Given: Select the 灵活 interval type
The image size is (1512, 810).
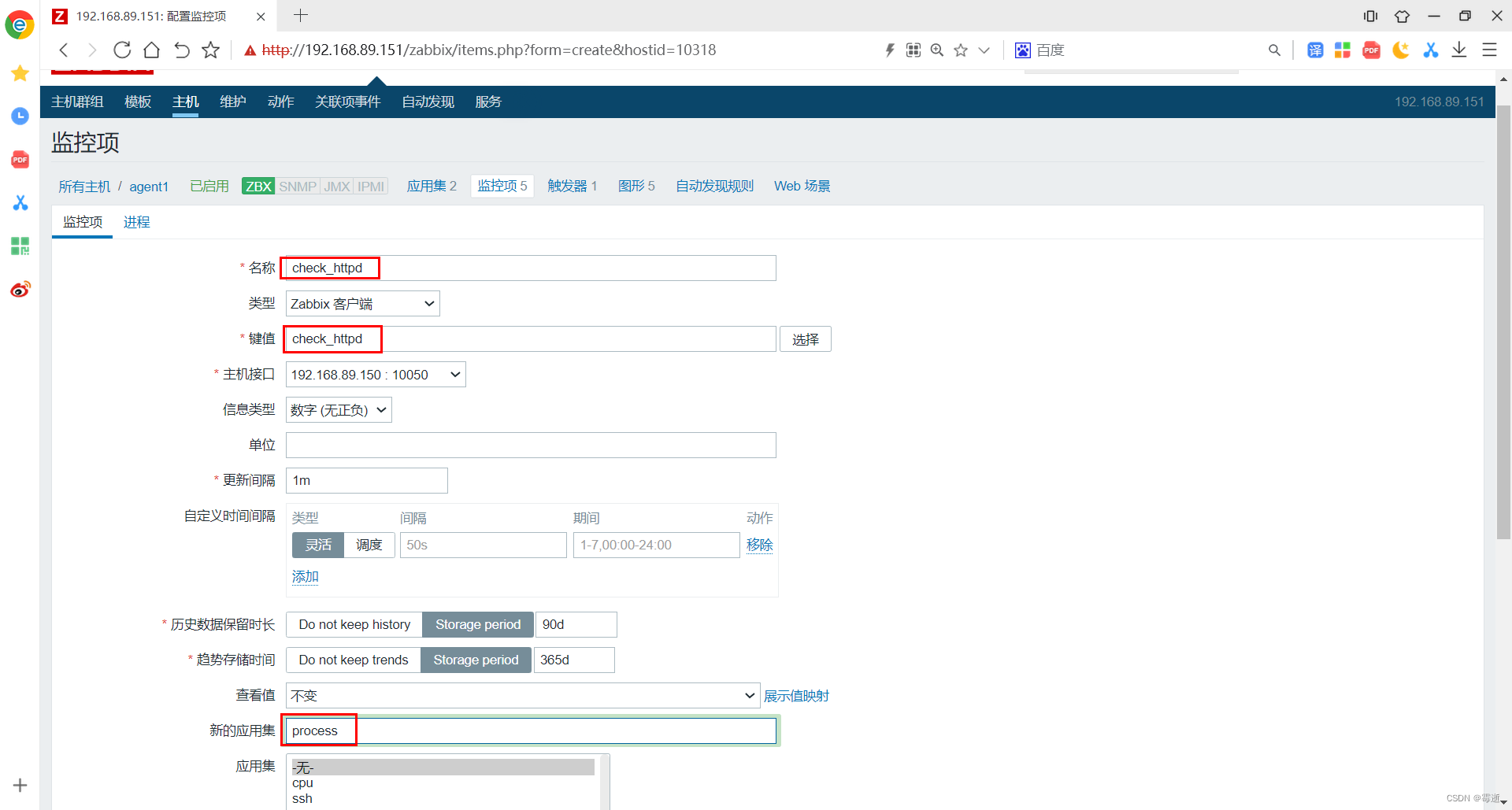Looking at the screenshot, I should click(318, 545).
